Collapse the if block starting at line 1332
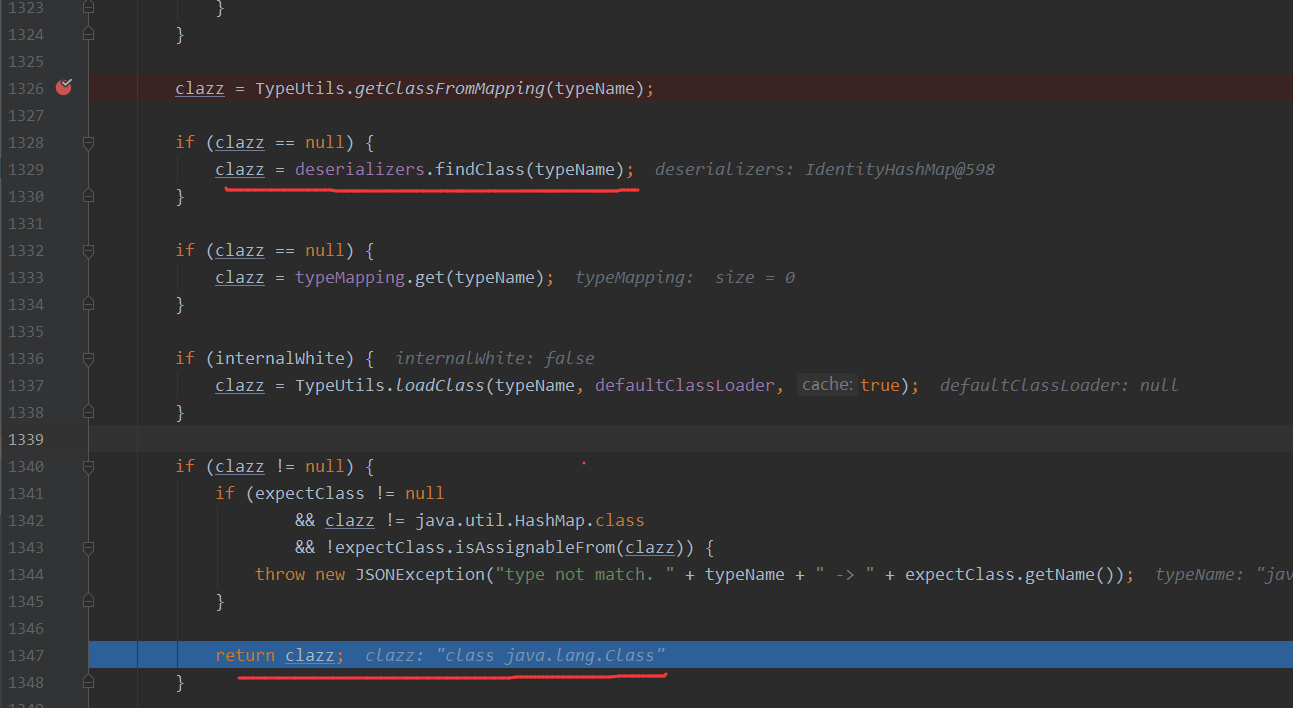Screen dimensions: 1293x708 [88, 250]
